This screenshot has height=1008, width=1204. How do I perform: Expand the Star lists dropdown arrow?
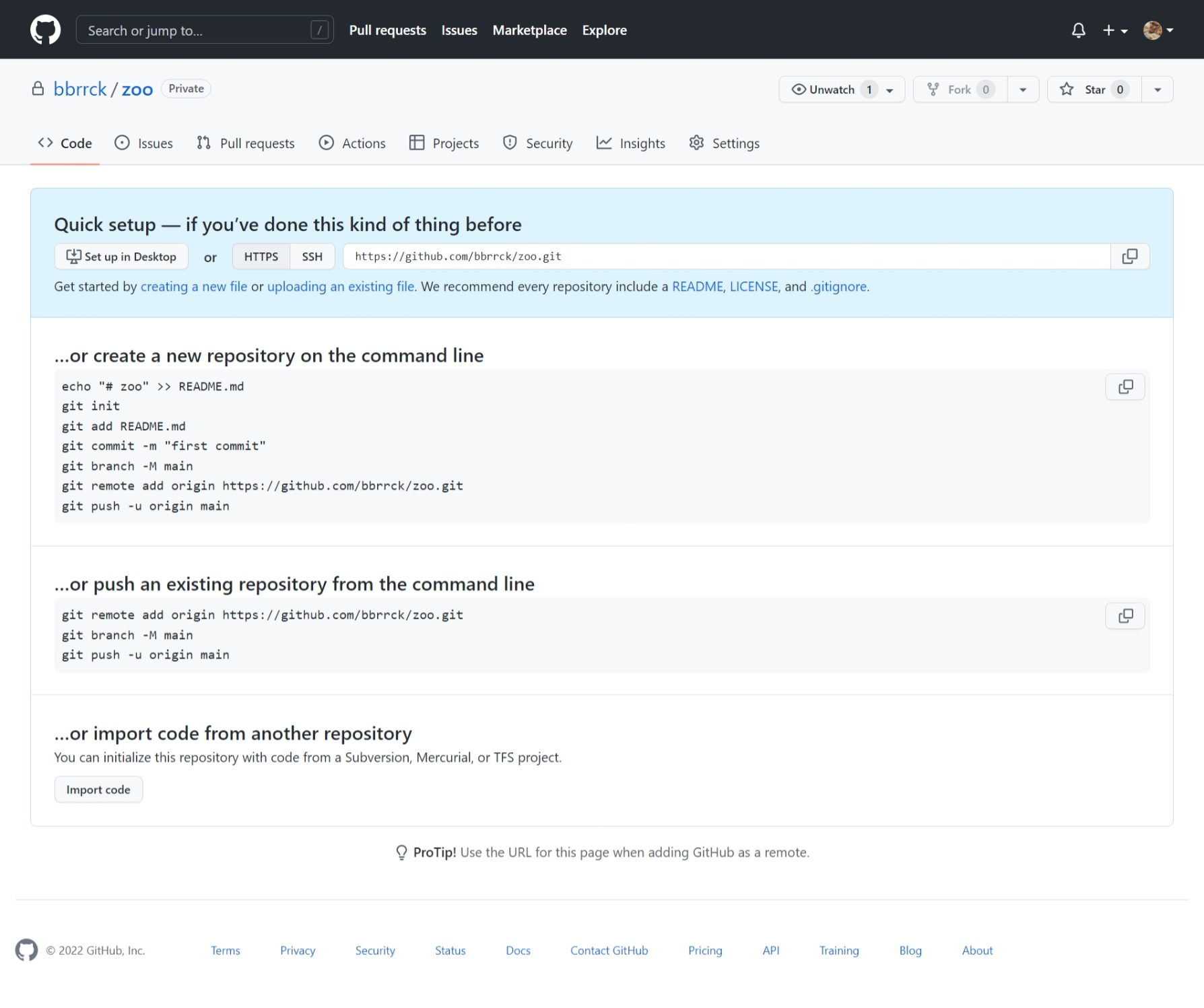point(1157,90)
